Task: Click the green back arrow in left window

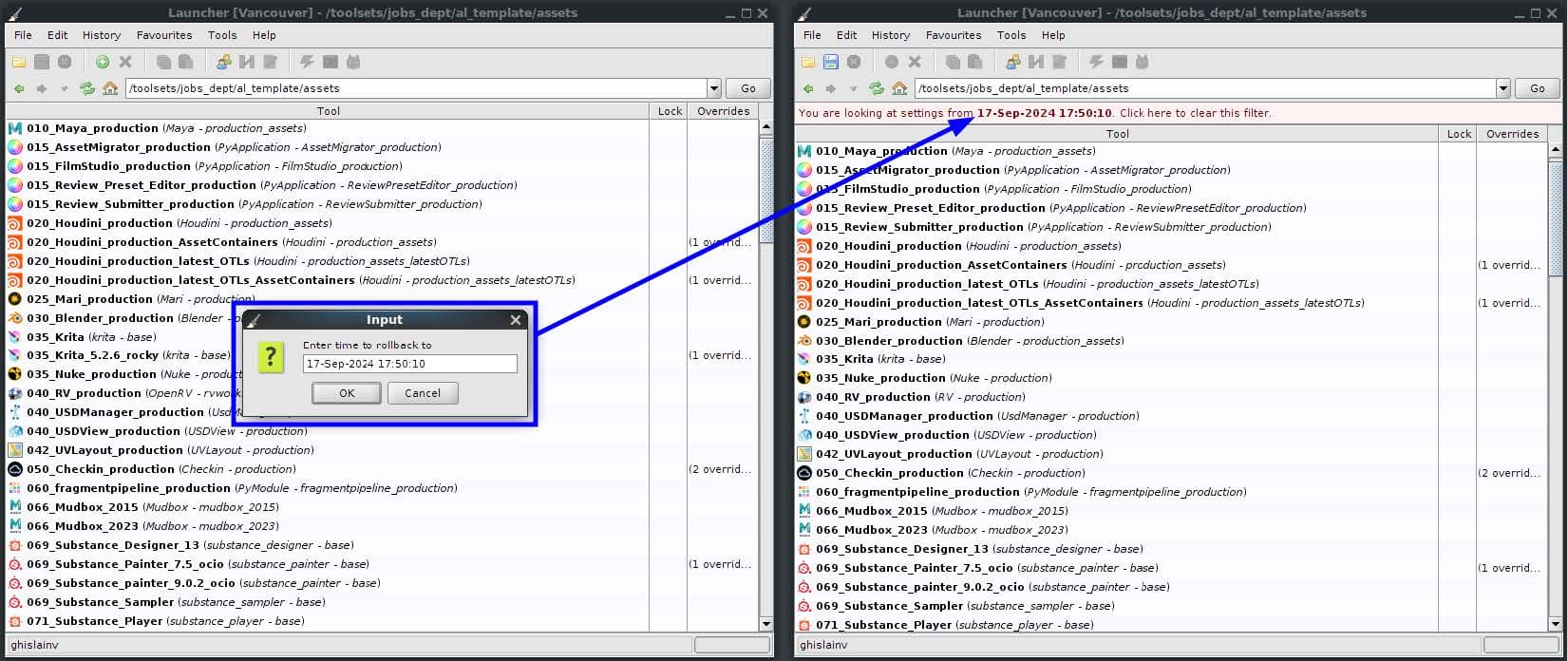Action: [x=19, y=88]
